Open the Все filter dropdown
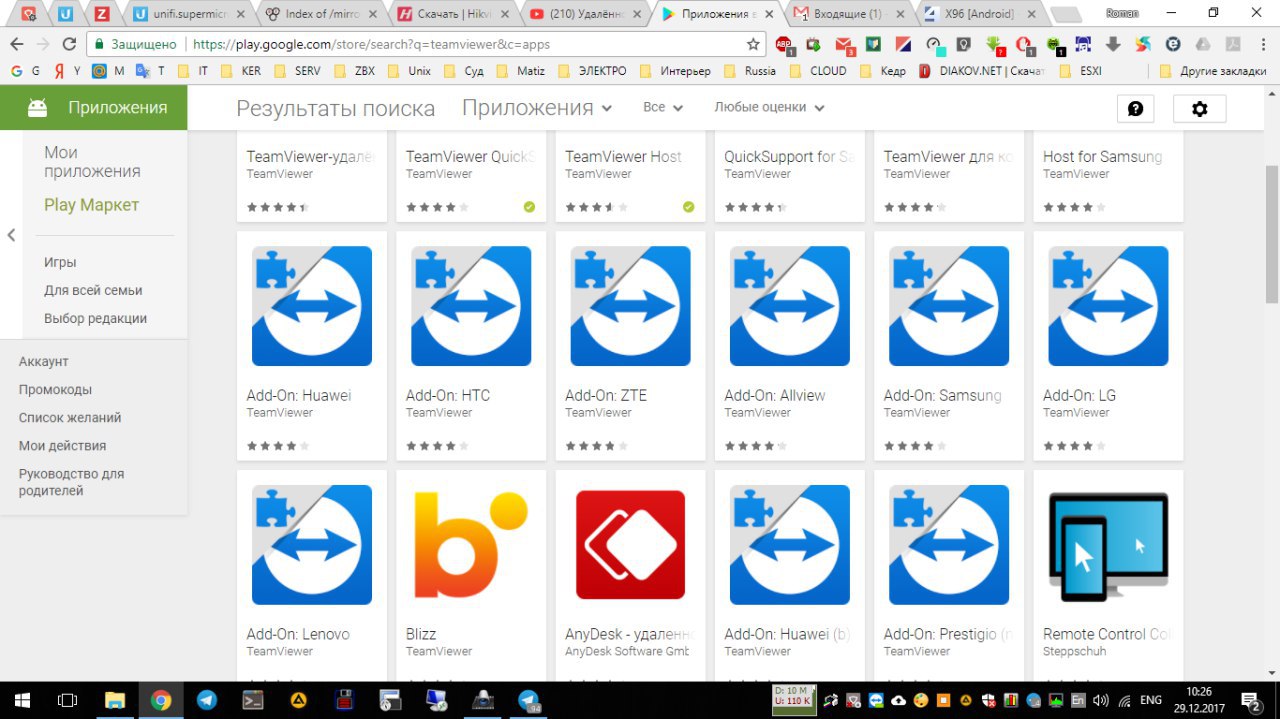Image resolution: width=1280 pixels, height=719 pixels. click(663, 107)
